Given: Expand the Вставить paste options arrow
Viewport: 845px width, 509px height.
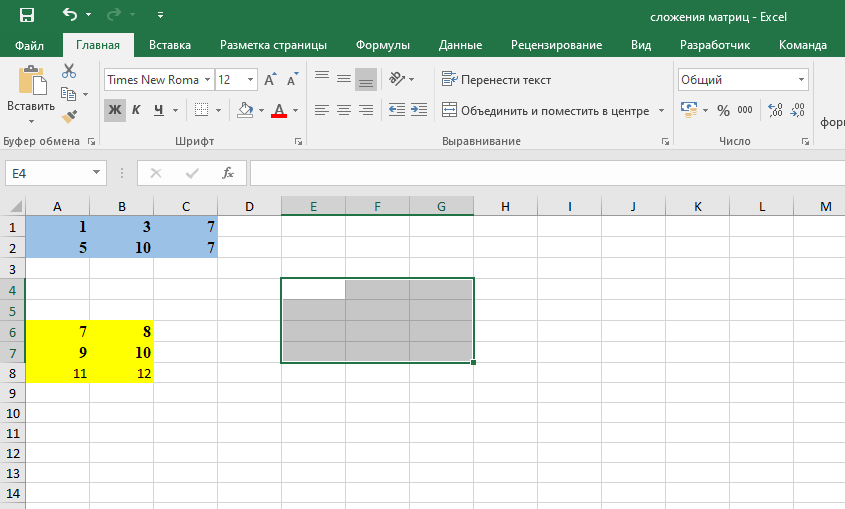Looking at the screenshot, I should click(x=31, y=121).
